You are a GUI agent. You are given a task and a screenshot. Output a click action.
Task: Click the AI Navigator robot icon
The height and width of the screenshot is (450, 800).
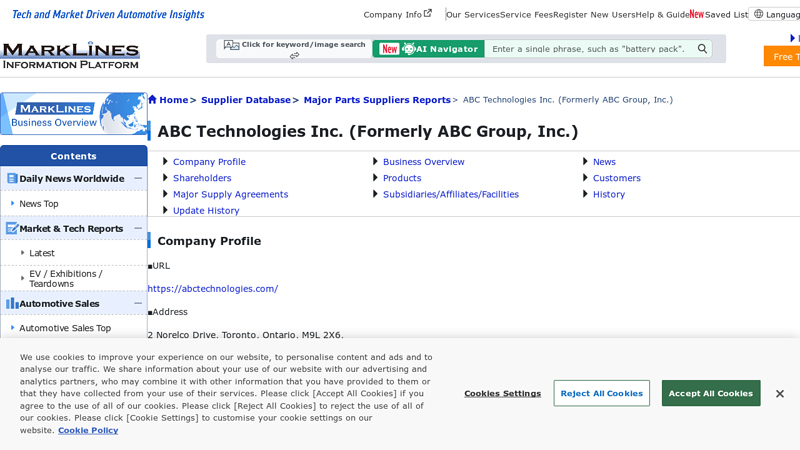tap(408, 48)
